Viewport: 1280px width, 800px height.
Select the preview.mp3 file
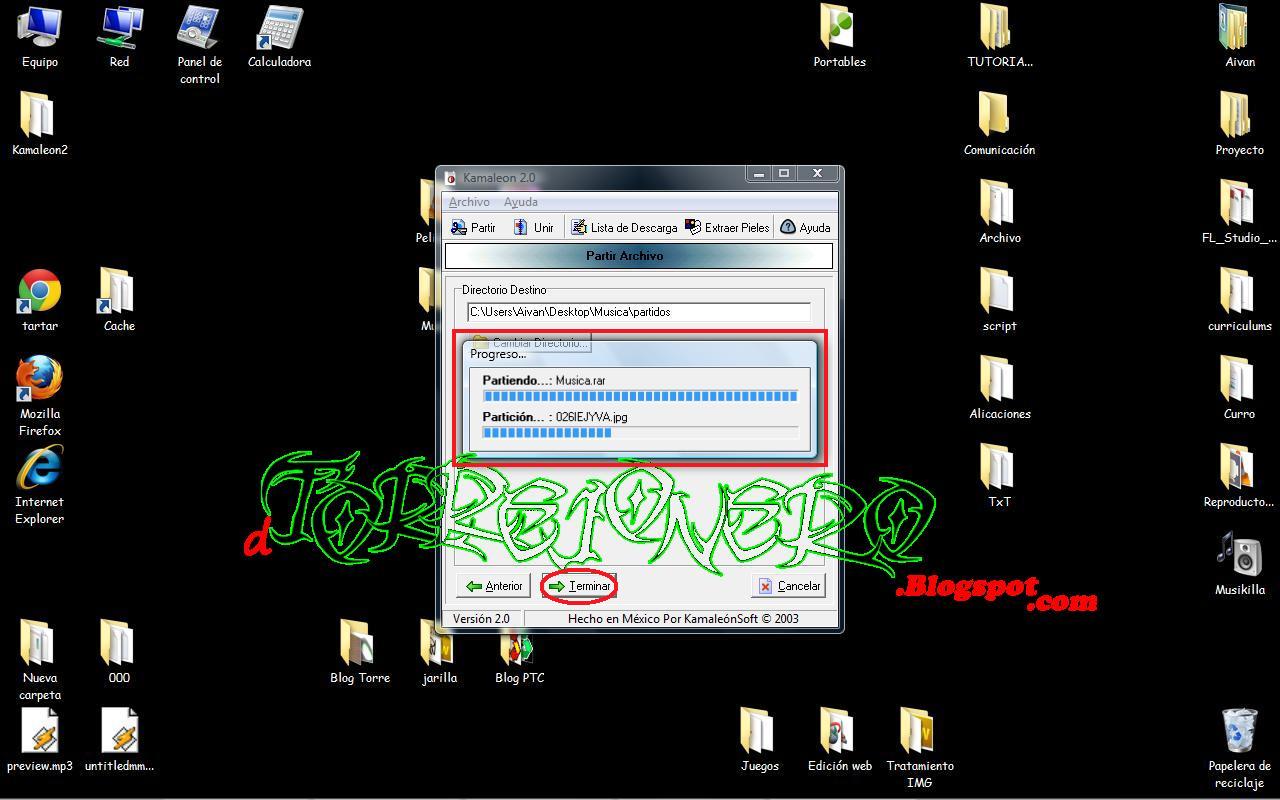coord(40,740)
